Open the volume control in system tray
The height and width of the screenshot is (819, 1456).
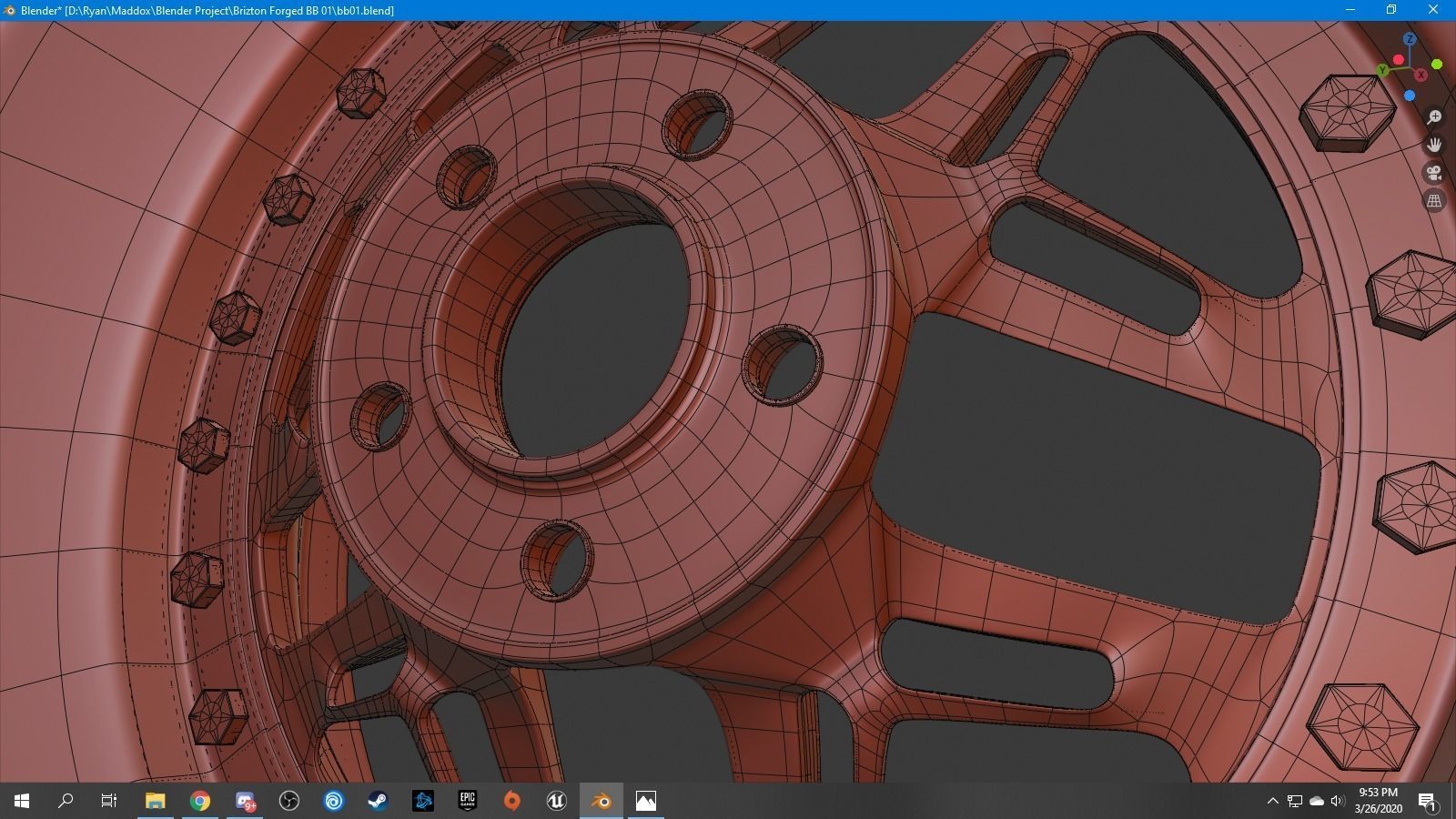tap(1338, 801)
